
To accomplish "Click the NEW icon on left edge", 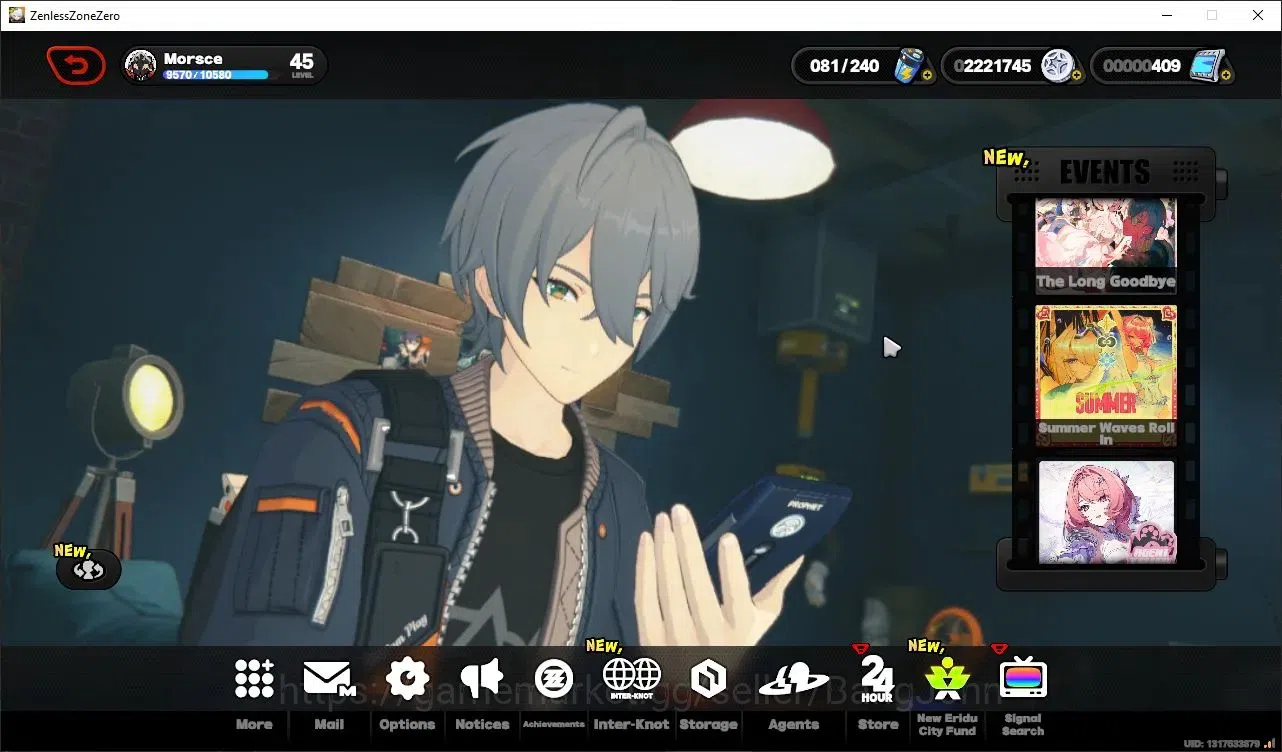I will (89, 569).
